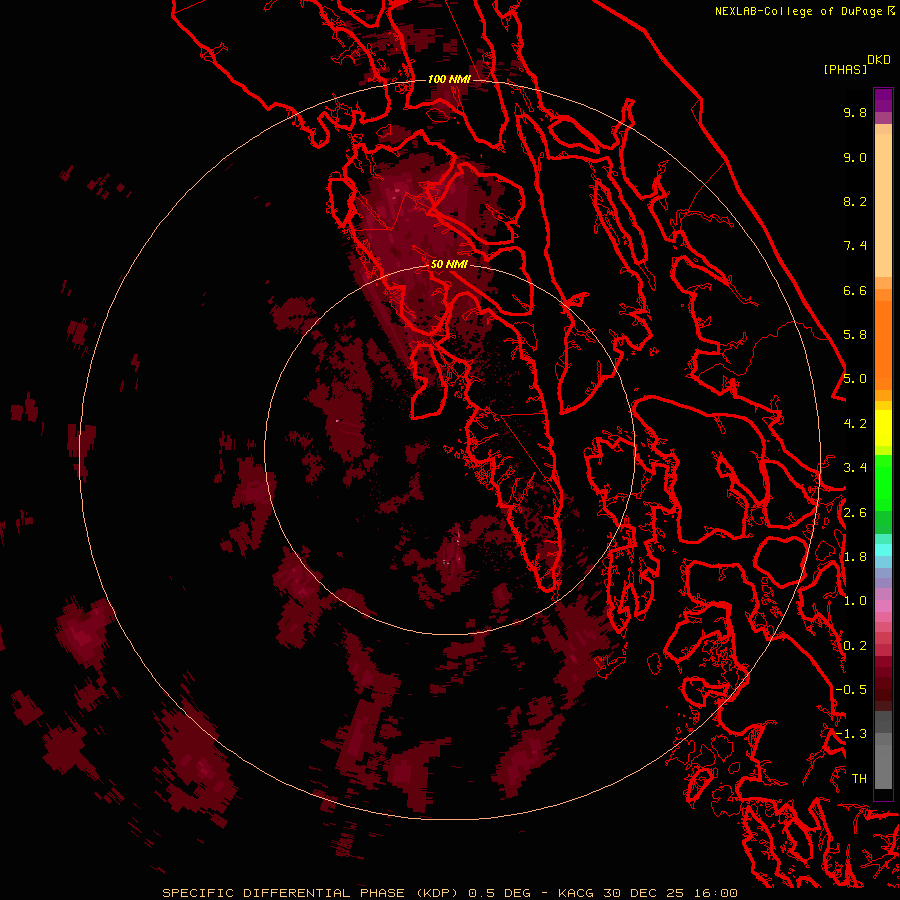Click the [PHAS] units label
The width and height of the screenshot is (900, 900).
tap(845, 70)
